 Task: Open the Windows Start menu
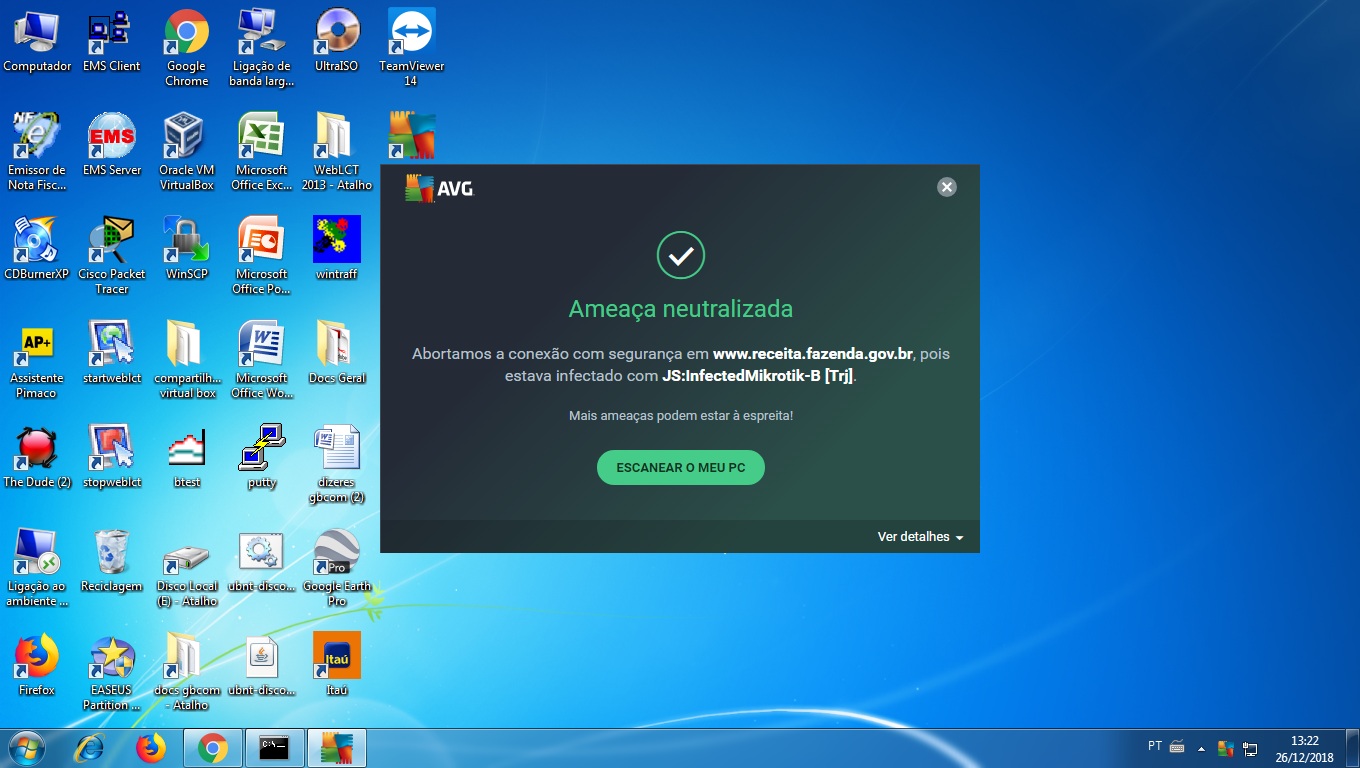tap(26, 748)
